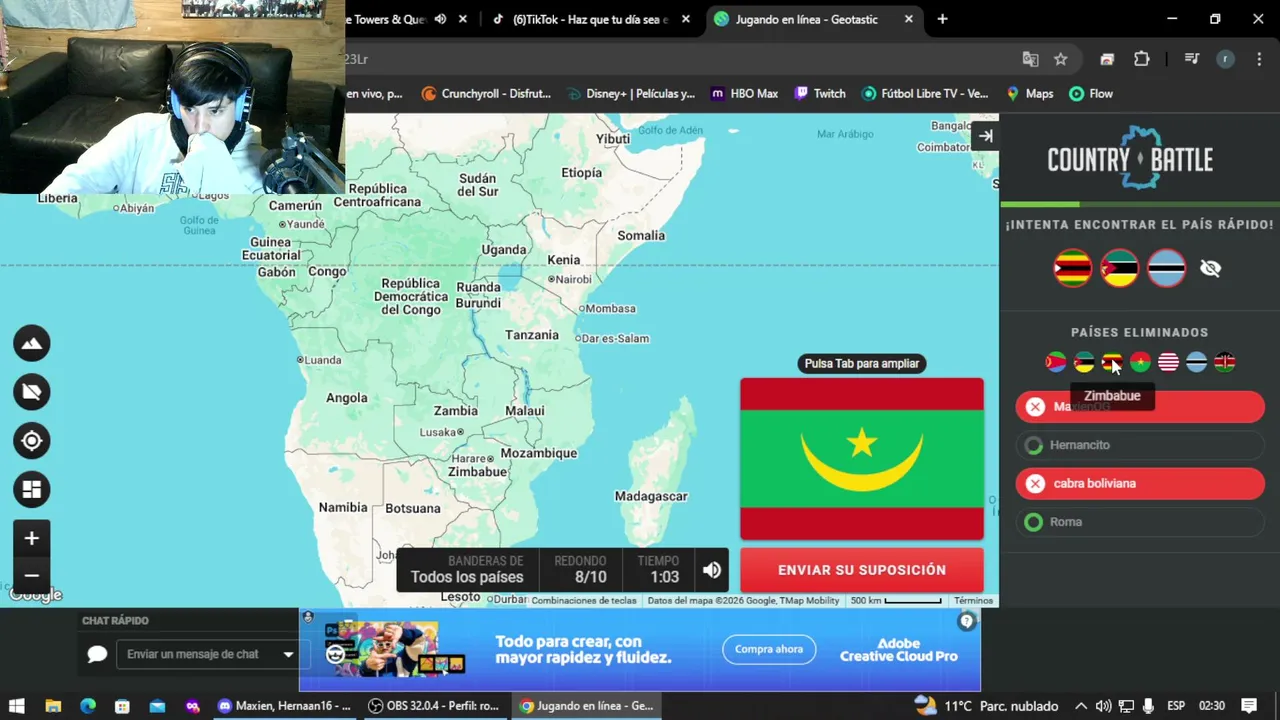The height and width of the screenshot is (720, 1280).
Task: Open Maps bookmark
Action: [1029, 94]
